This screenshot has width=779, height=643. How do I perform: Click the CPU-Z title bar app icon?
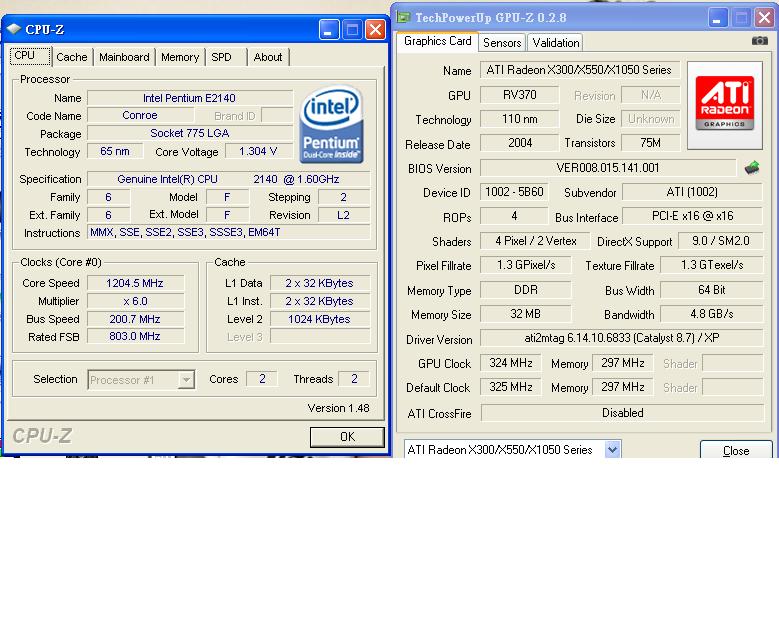pyautogui.click(x=14, y=29)
